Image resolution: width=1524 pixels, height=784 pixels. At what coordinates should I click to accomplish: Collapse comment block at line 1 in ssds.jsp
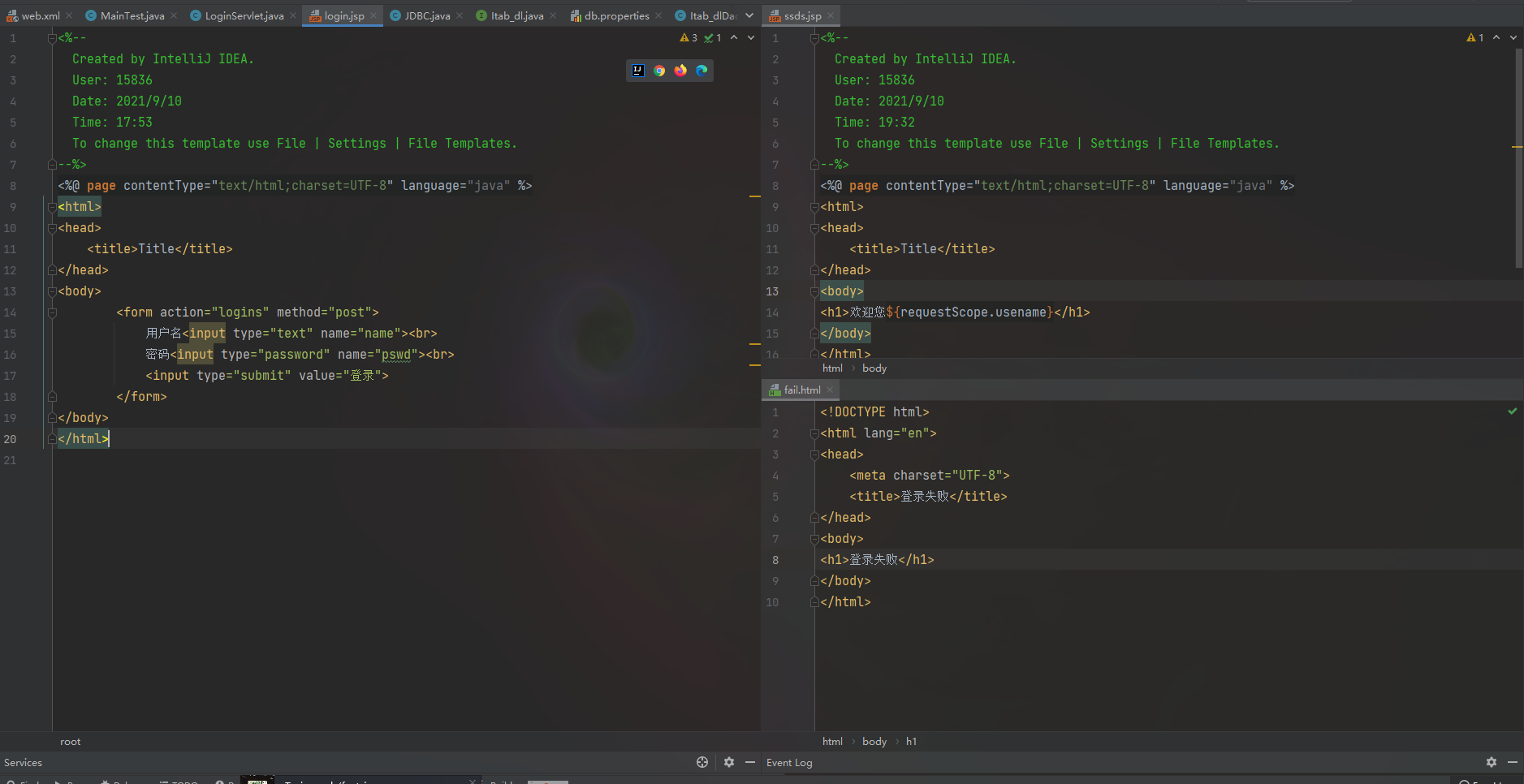point(814,38)
